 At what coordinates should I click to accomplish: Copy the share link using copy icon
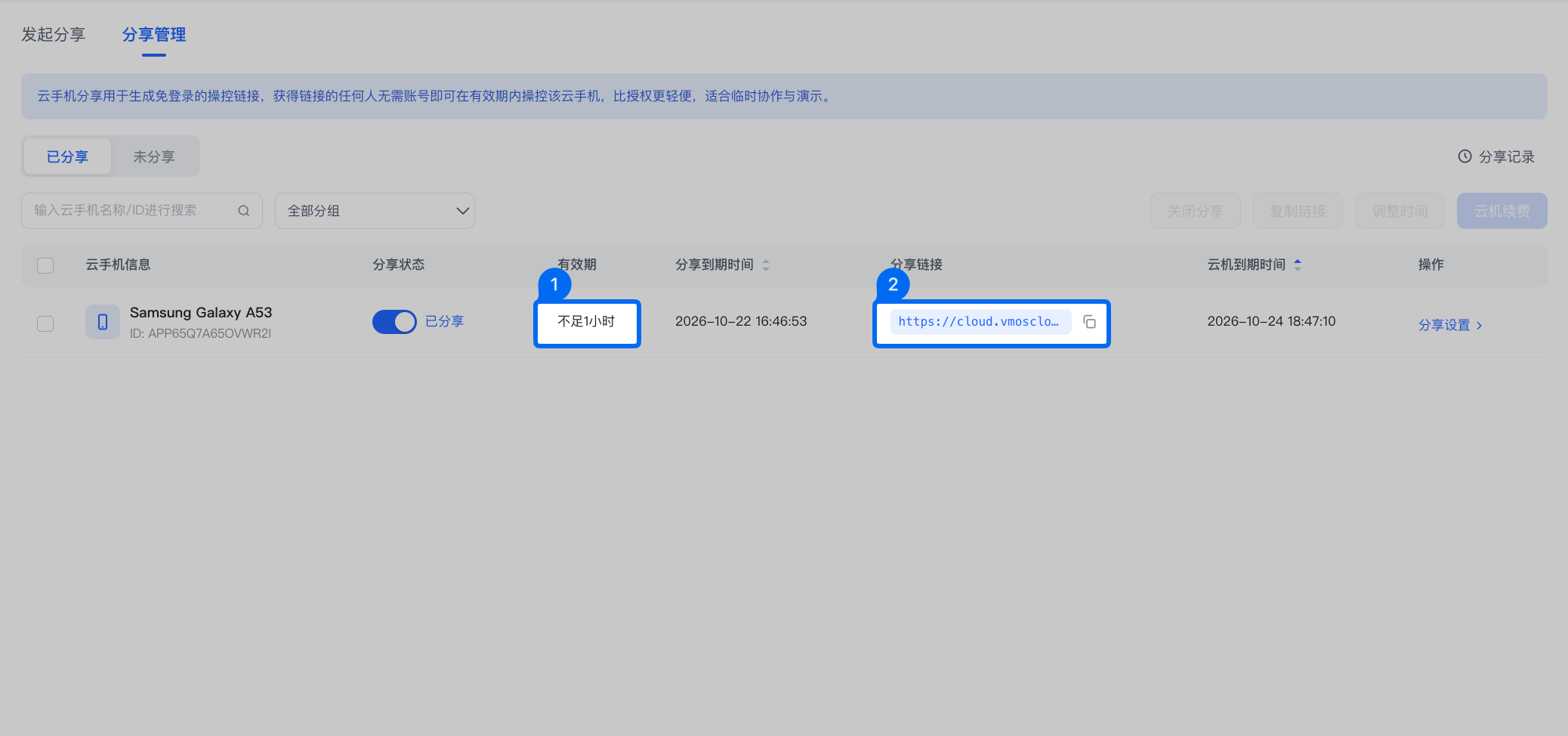1089,322
